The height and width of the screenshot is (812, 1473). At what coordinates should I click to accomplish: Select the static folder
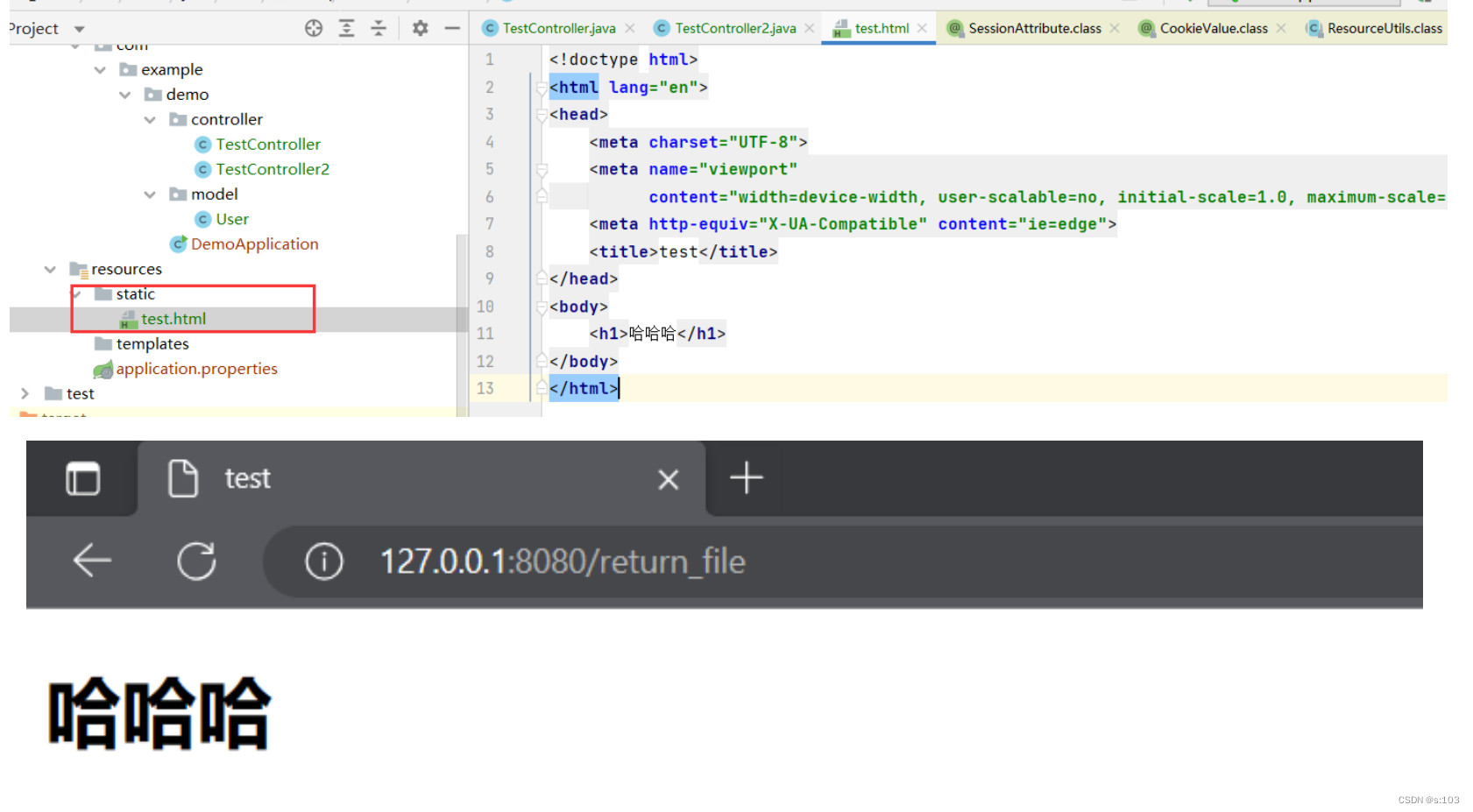tap(135, 294)
